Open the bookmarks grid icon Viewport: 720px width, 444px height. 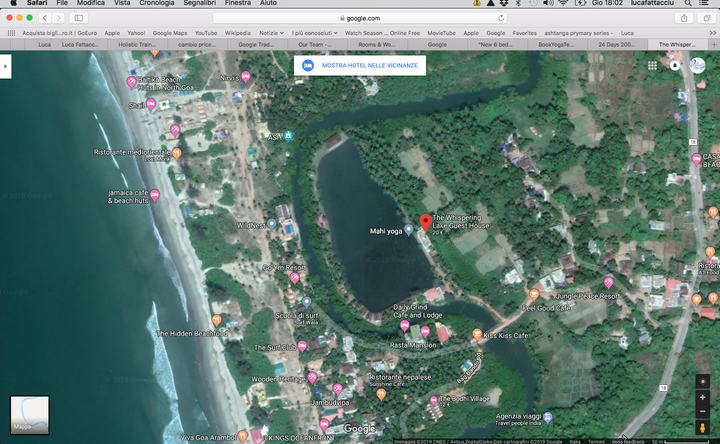(11, 33)
